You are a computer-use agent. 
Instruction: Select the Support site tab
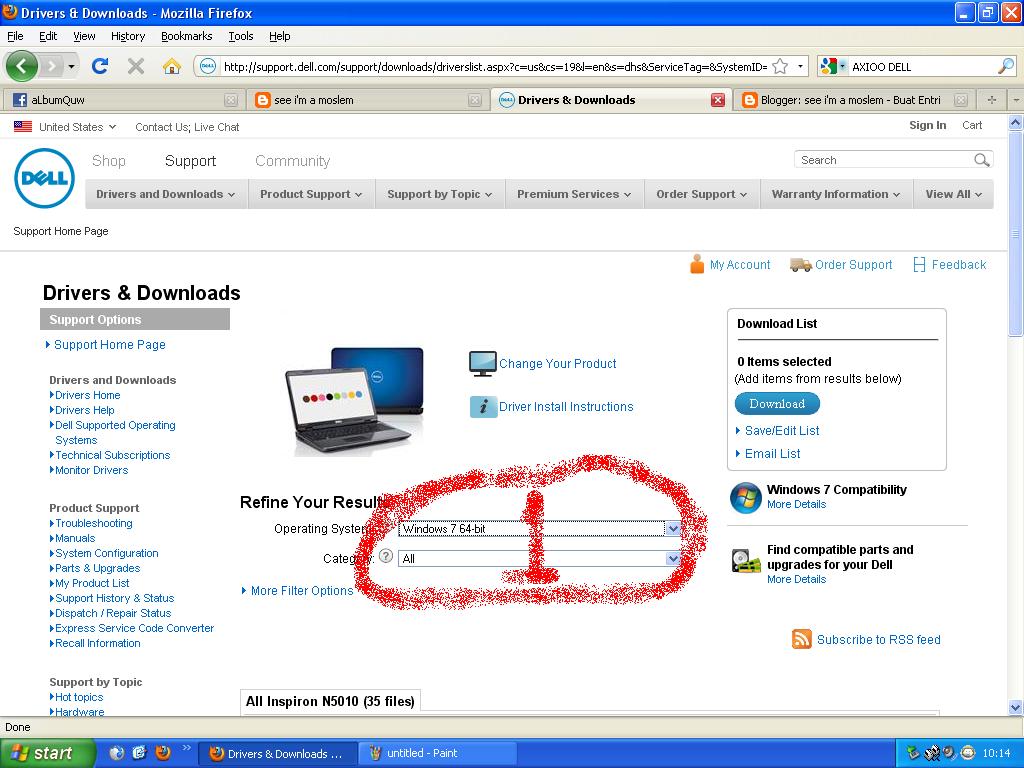[x=190, y=161]
